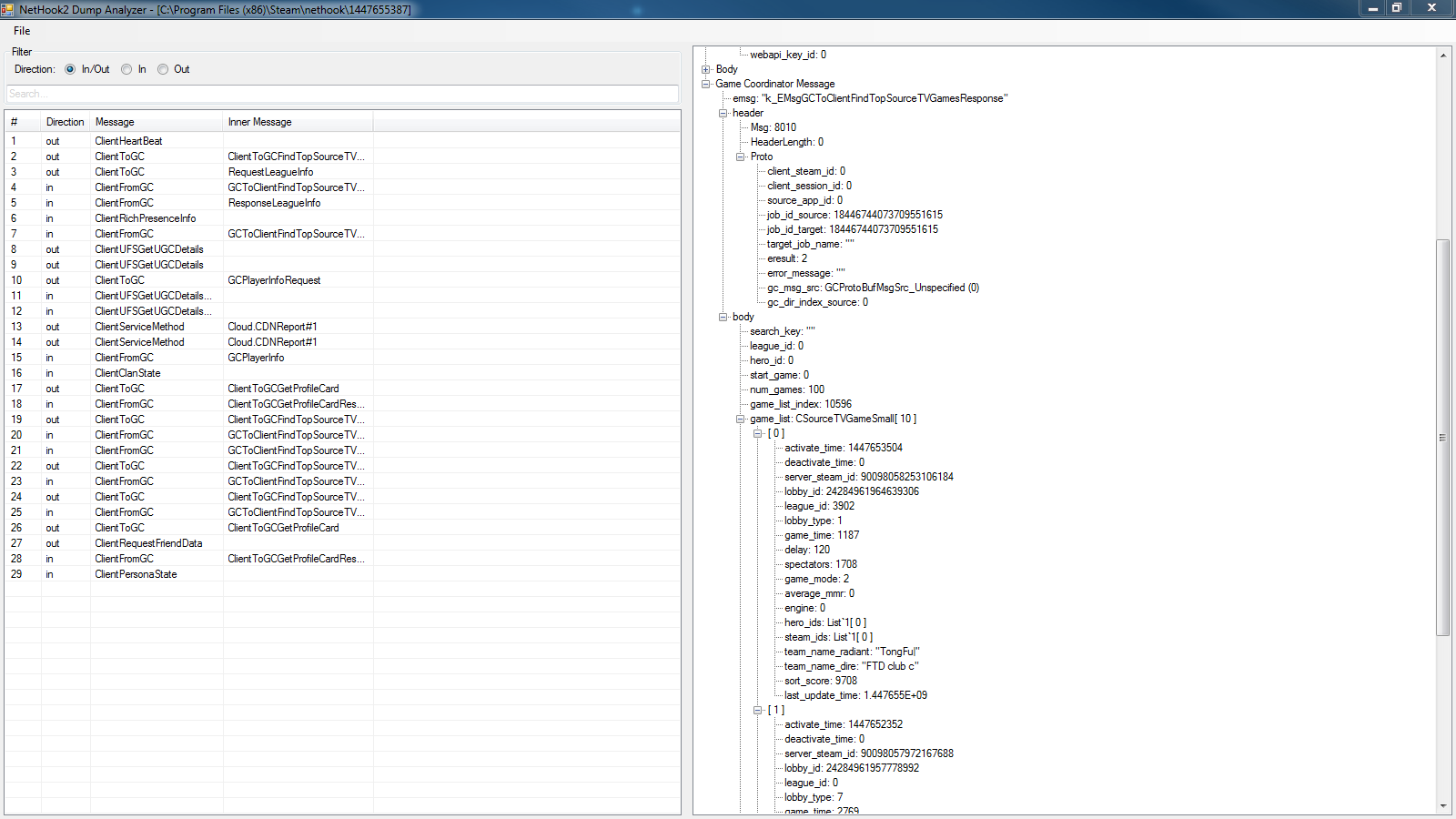
Task: Sort by the # column header
Action: pyautogui.click(x=23, y=122)
